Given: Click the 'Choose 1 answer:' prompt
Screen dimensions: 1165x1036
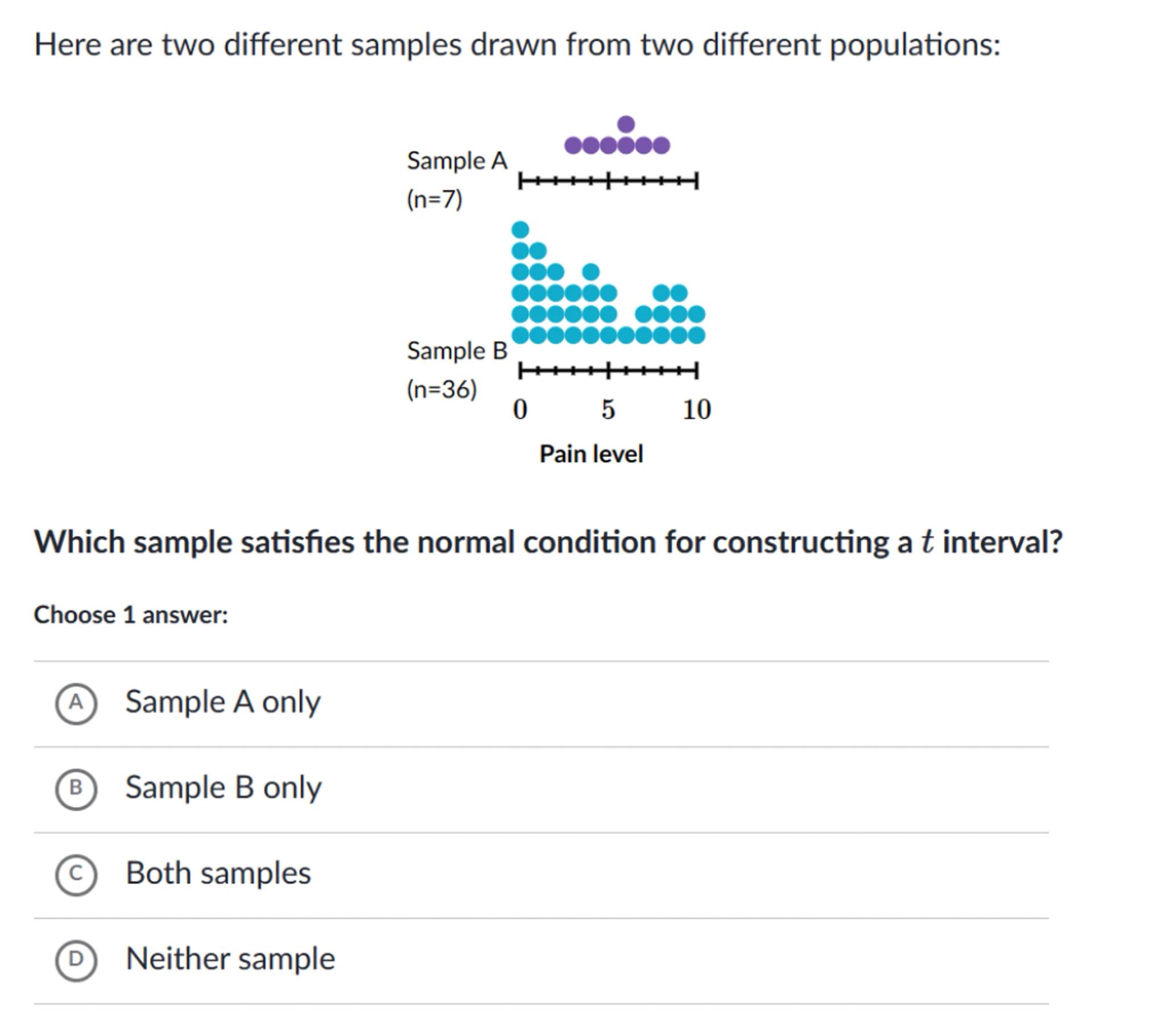Looking at the screenshot, I should coord(130,615).
